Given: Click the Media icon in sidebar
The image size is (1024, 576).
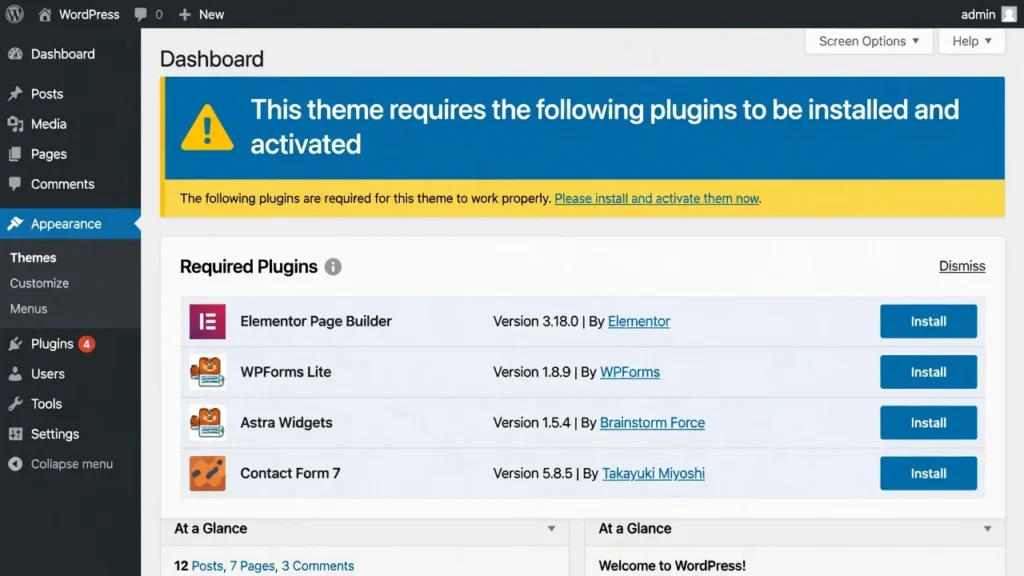Looking at the screenshot, I should coord(16,123).
